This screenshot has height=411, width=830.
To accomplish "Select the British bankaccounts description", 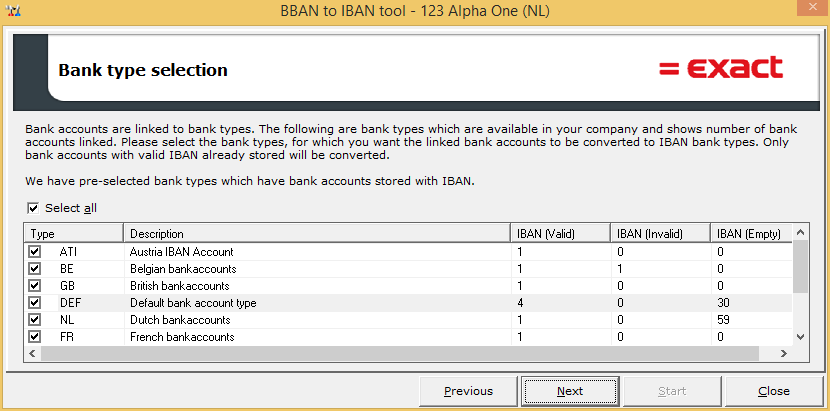I will (179, 286).
